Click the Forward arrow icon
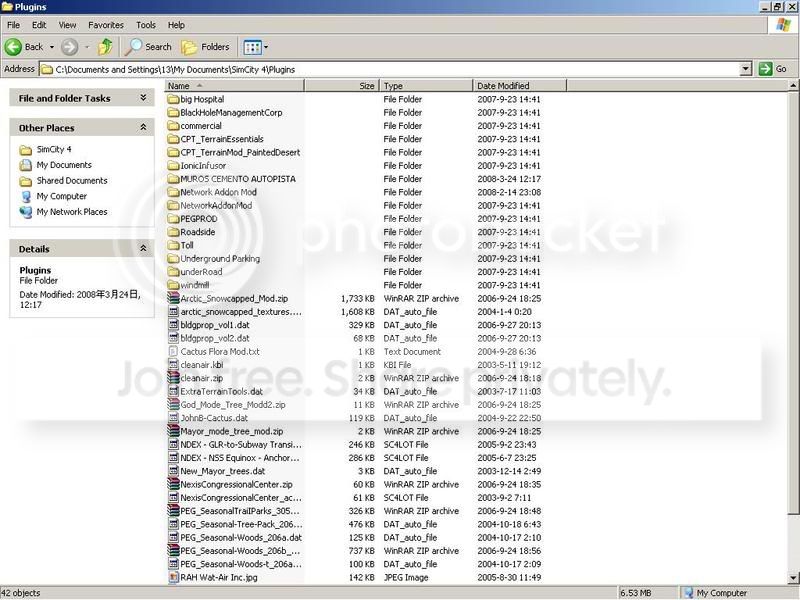This screenshot has width=800, height=600. tap(69, 47)
